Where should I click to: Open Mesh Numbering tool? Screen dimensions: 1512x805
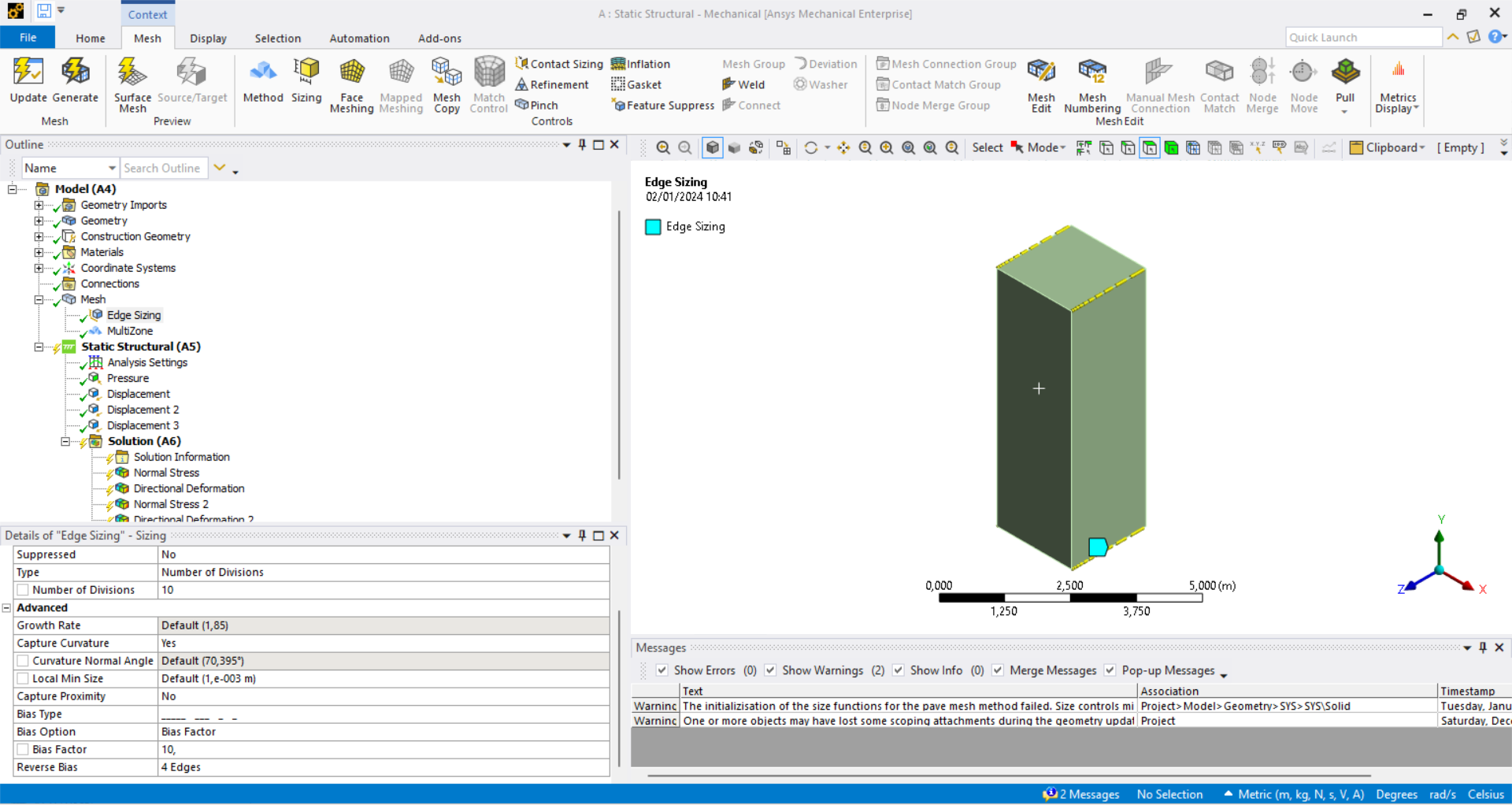(1092, 83)
